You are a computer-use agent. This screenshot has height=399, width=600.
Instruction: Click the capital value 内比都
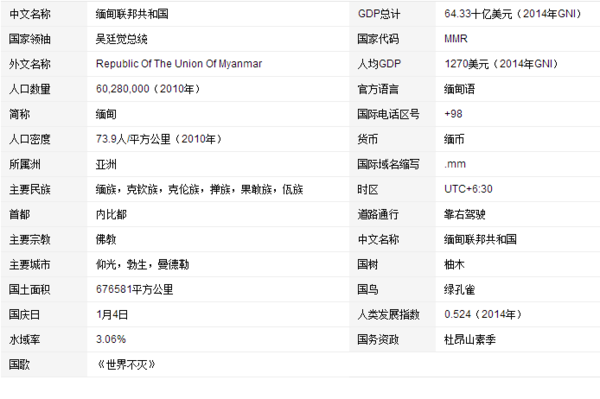click(111, 214)
